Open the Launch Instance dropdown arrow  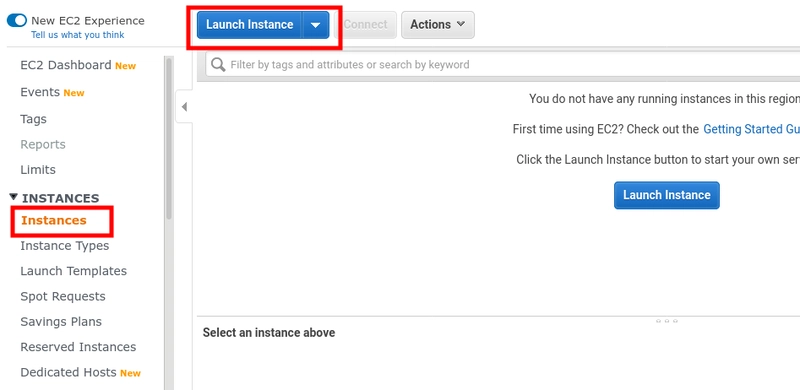(316, 25)
